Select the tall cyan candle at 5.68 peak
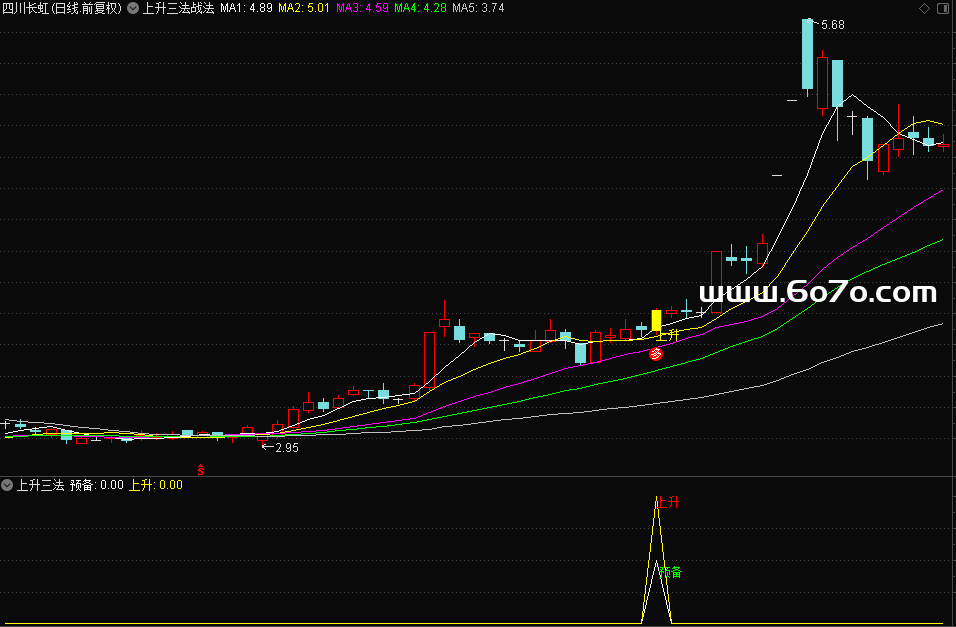The image size is (956, 627). coord(807,55)
